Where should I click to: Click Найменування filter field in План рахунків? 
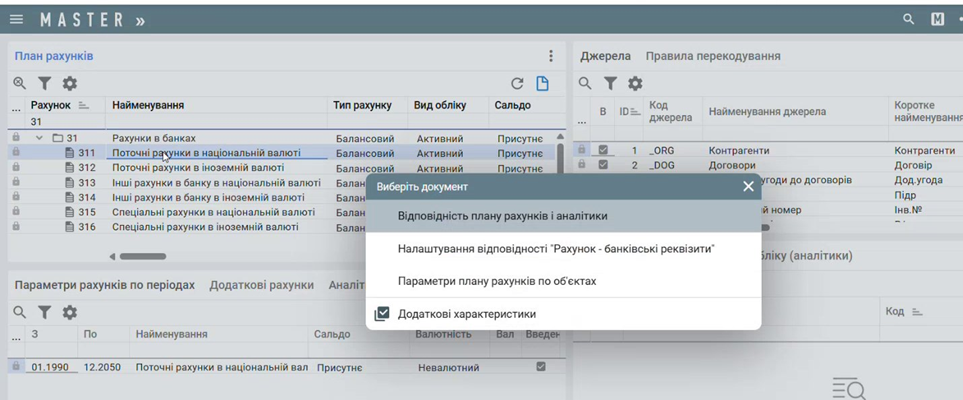216,122
